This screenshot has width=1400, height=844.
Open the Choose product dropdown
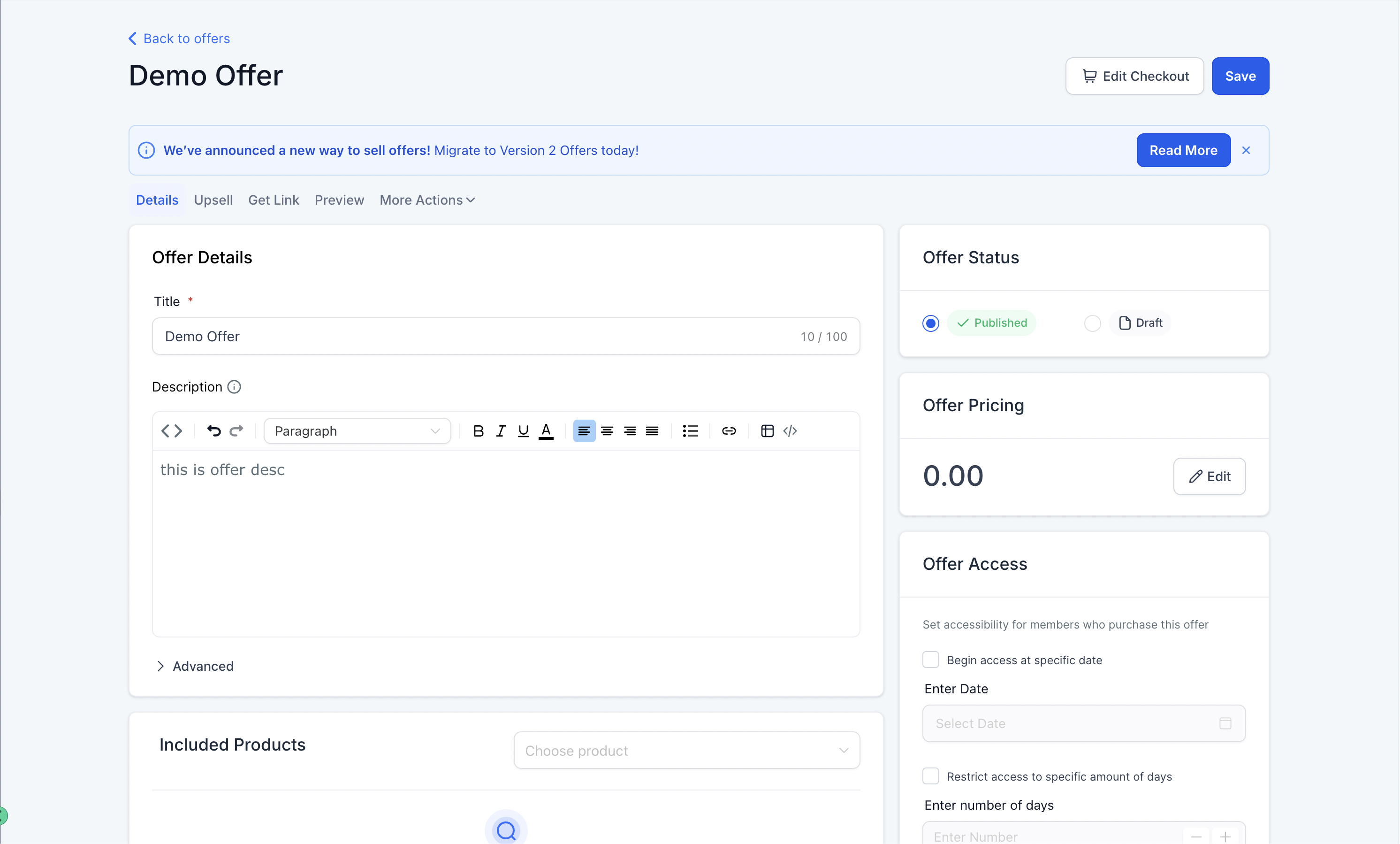(x=686, y=750)
